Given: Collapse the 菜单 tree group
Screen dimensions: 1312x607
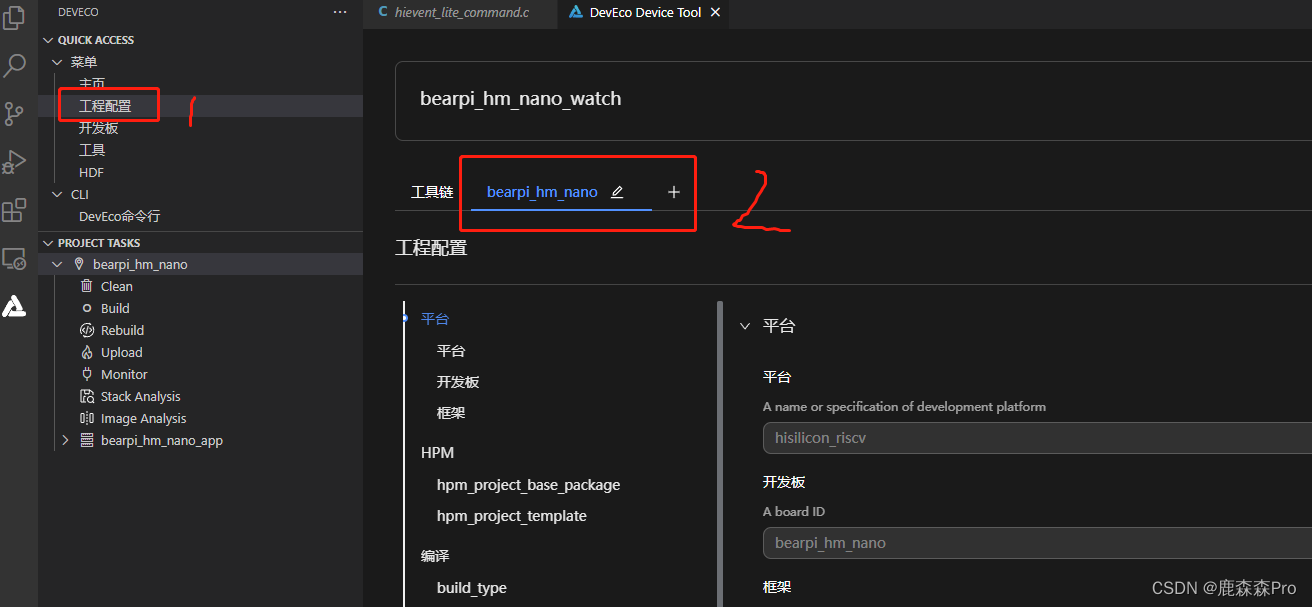Looking at the screenshot, I should (x=57, y=62).
